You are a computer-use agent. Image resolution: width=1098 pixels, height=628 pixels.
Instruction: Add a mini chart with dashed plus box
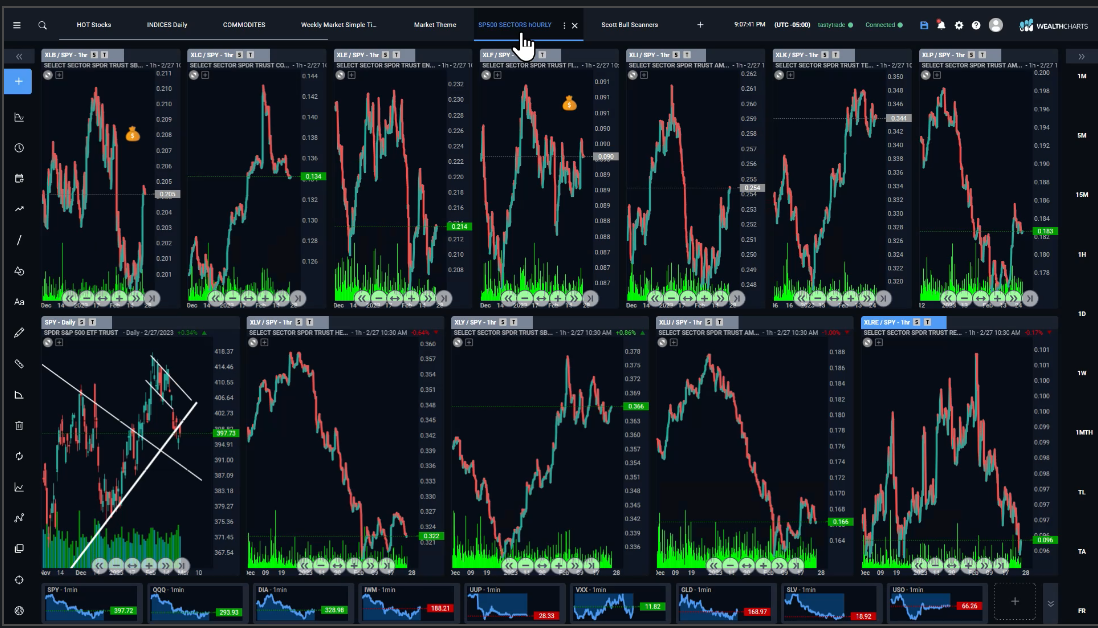[x=1014, y=602]
